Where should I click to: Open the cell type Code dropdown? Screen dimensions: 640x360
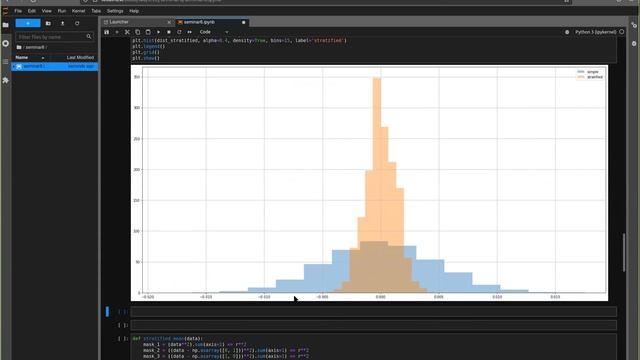(213, 32)
